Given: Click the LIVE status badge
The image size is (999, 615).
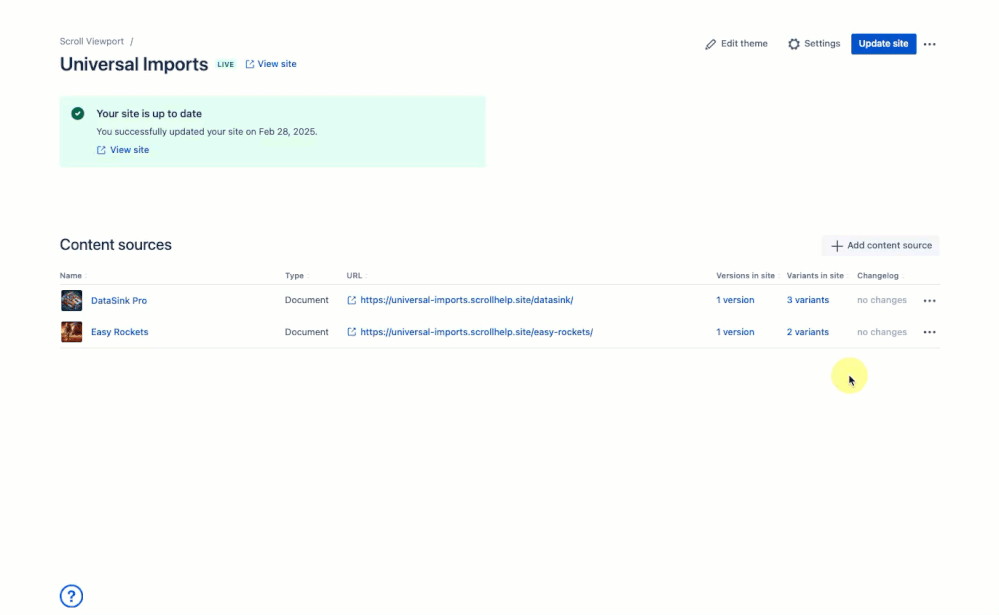Looking at the screenshot, I should [x=226, y=64].
